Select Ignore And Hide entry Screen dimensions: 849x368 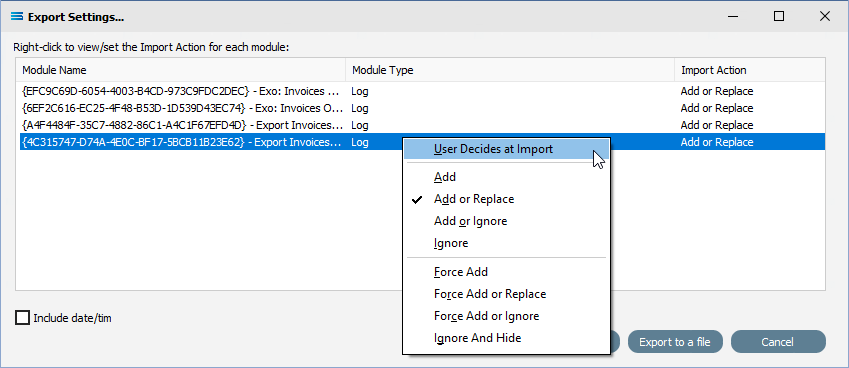point(506,338)
